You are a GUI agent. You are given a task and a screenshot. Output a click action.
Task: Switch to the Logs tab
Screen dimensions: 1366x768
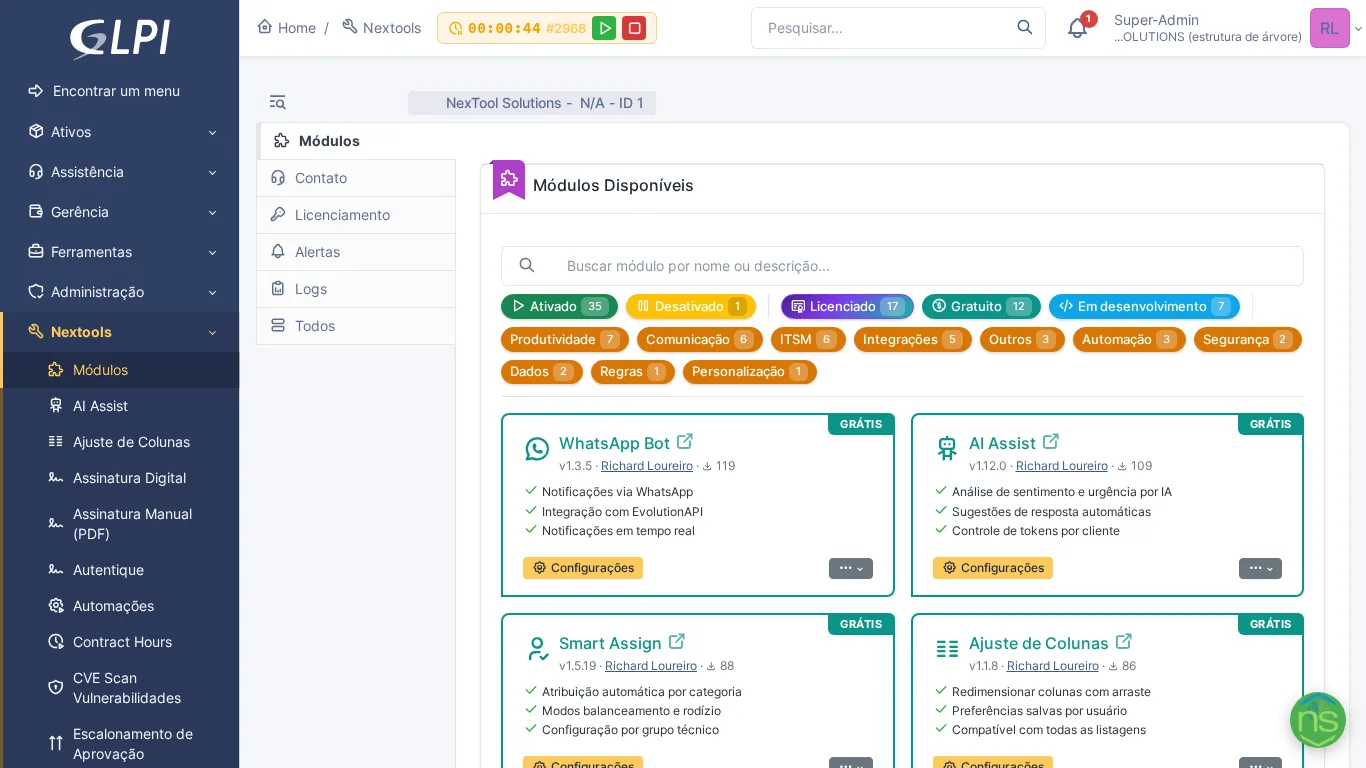coord(356,289)
